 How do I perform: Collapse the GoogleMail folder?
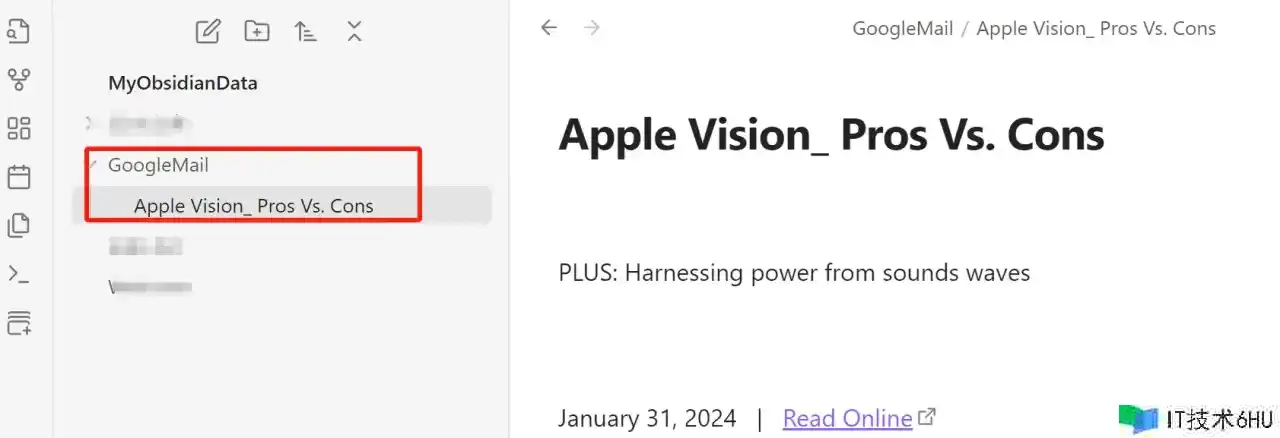(x=91, y=165)
